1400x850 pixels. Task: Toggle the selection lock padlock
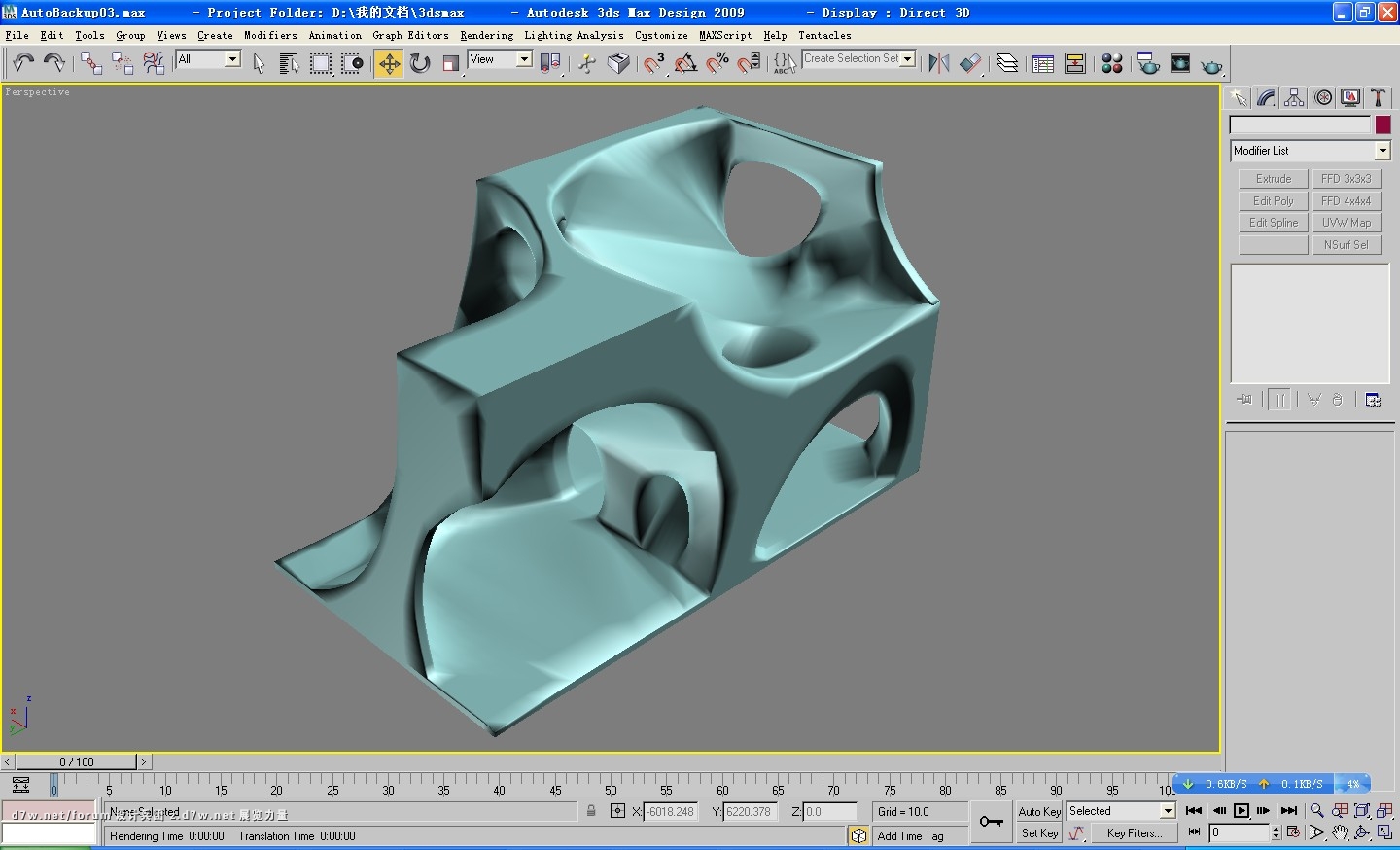click(591, 811)
